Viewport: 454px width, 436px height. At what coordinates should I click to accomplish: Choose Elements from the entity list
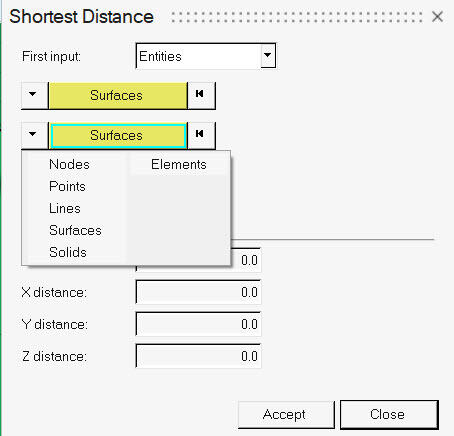coord(179,164)
